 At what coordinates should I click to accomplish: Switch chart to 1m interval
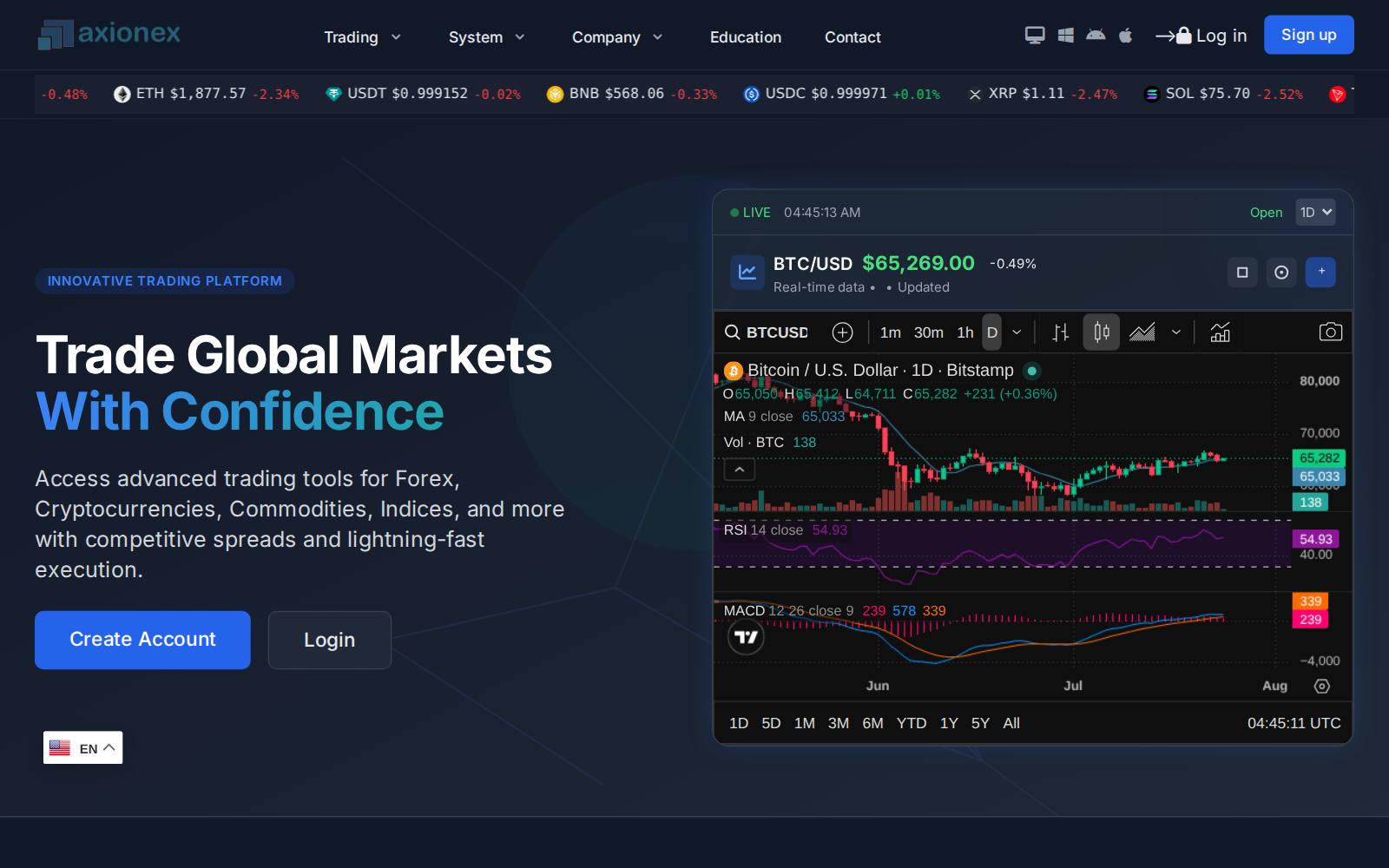[x=890, y=332]
